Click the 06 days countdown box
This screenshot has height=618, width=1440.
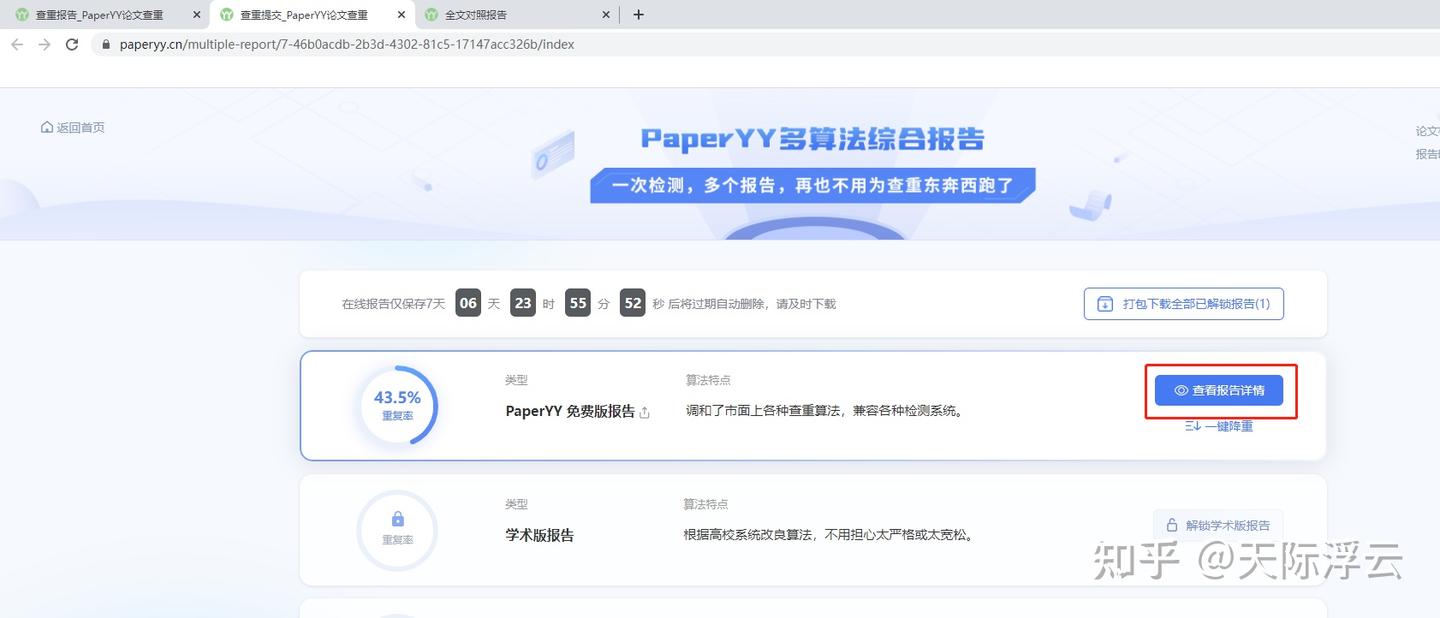(x=468, y=303)
